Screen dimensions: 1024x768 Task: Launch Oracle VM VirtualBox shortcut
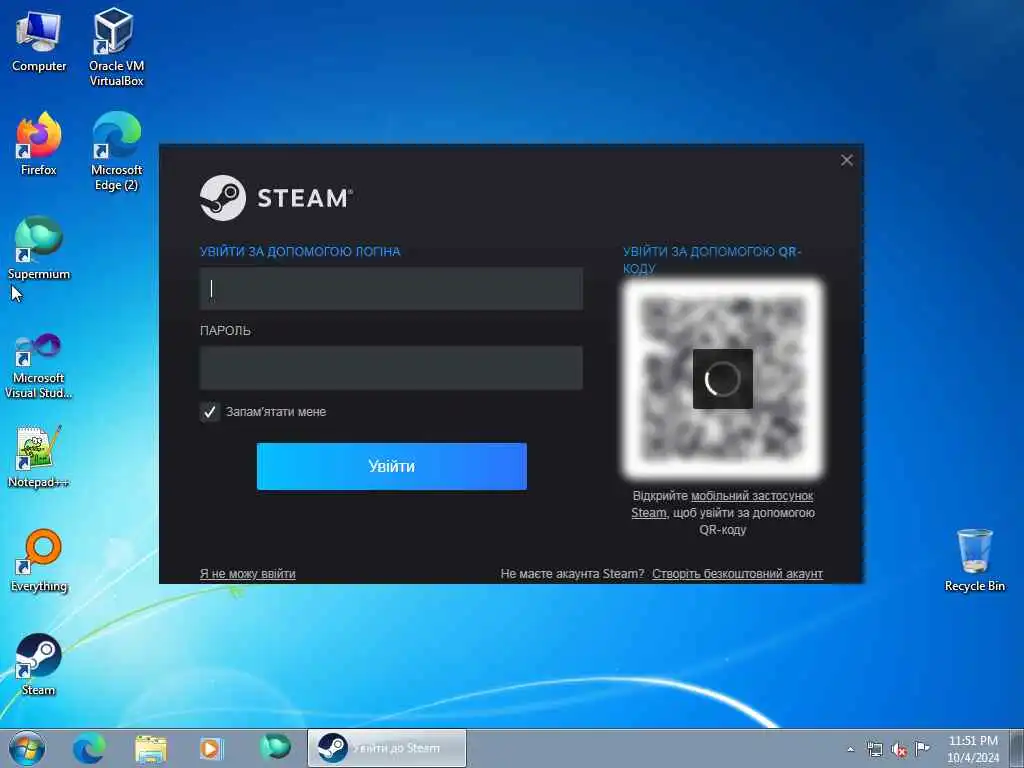tap(116, 47)
